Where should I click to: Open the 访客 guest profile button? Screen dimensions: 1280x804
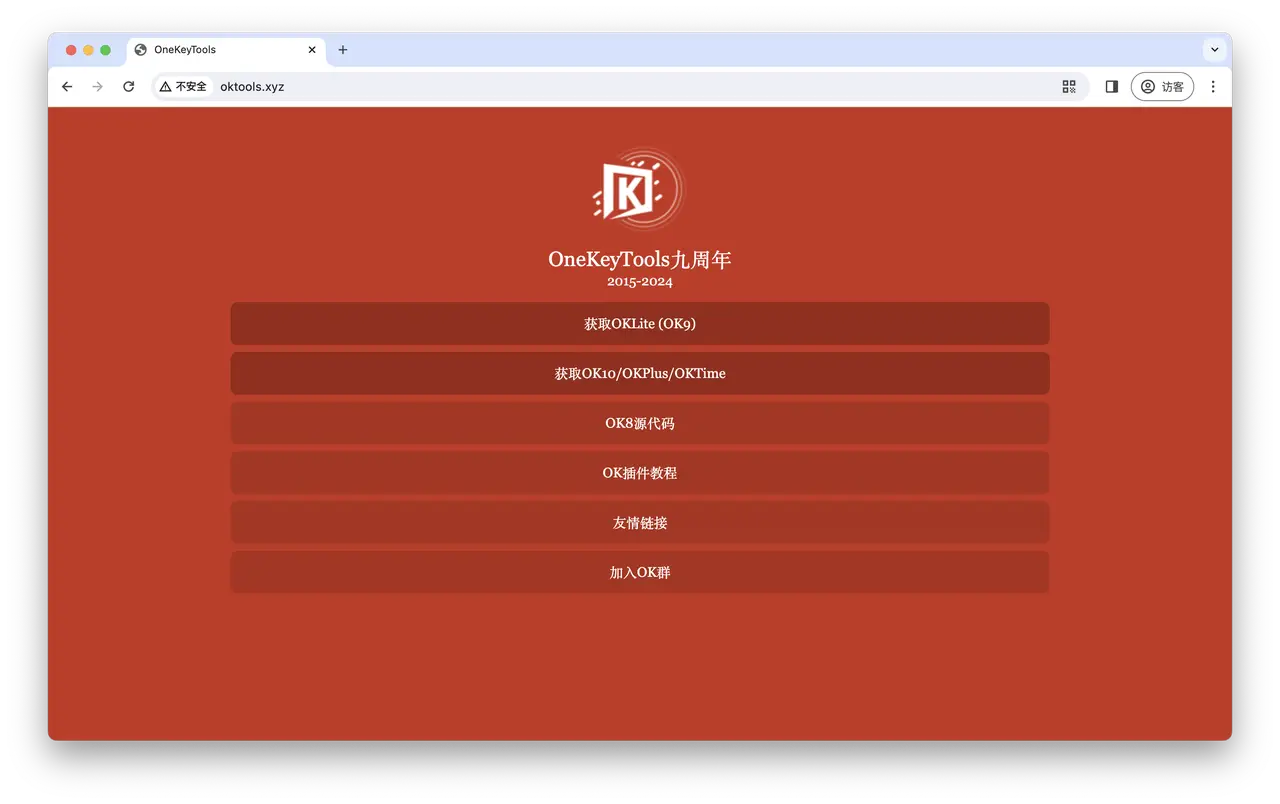(x=1162, y=87)
